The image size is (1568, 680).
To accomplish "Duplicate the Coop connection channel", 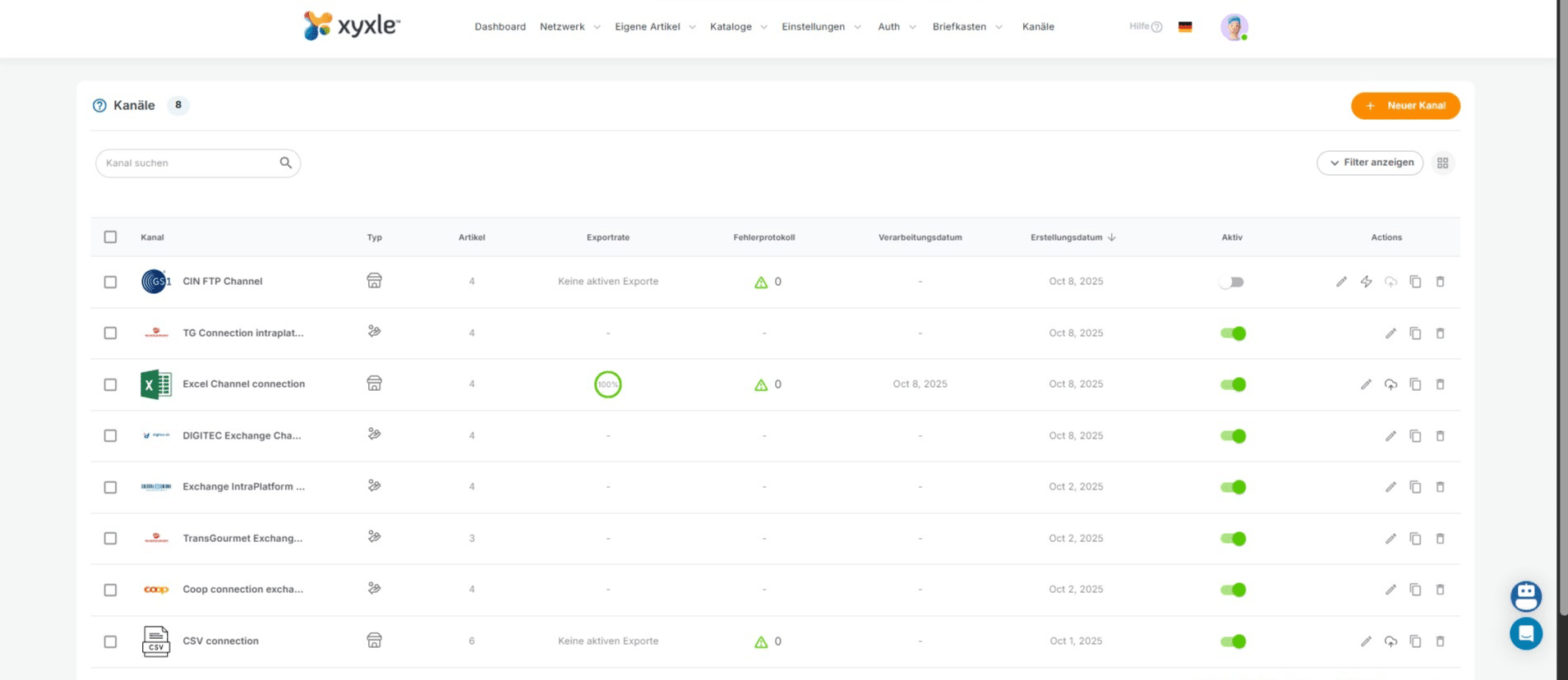I will tap(1415, 590).
